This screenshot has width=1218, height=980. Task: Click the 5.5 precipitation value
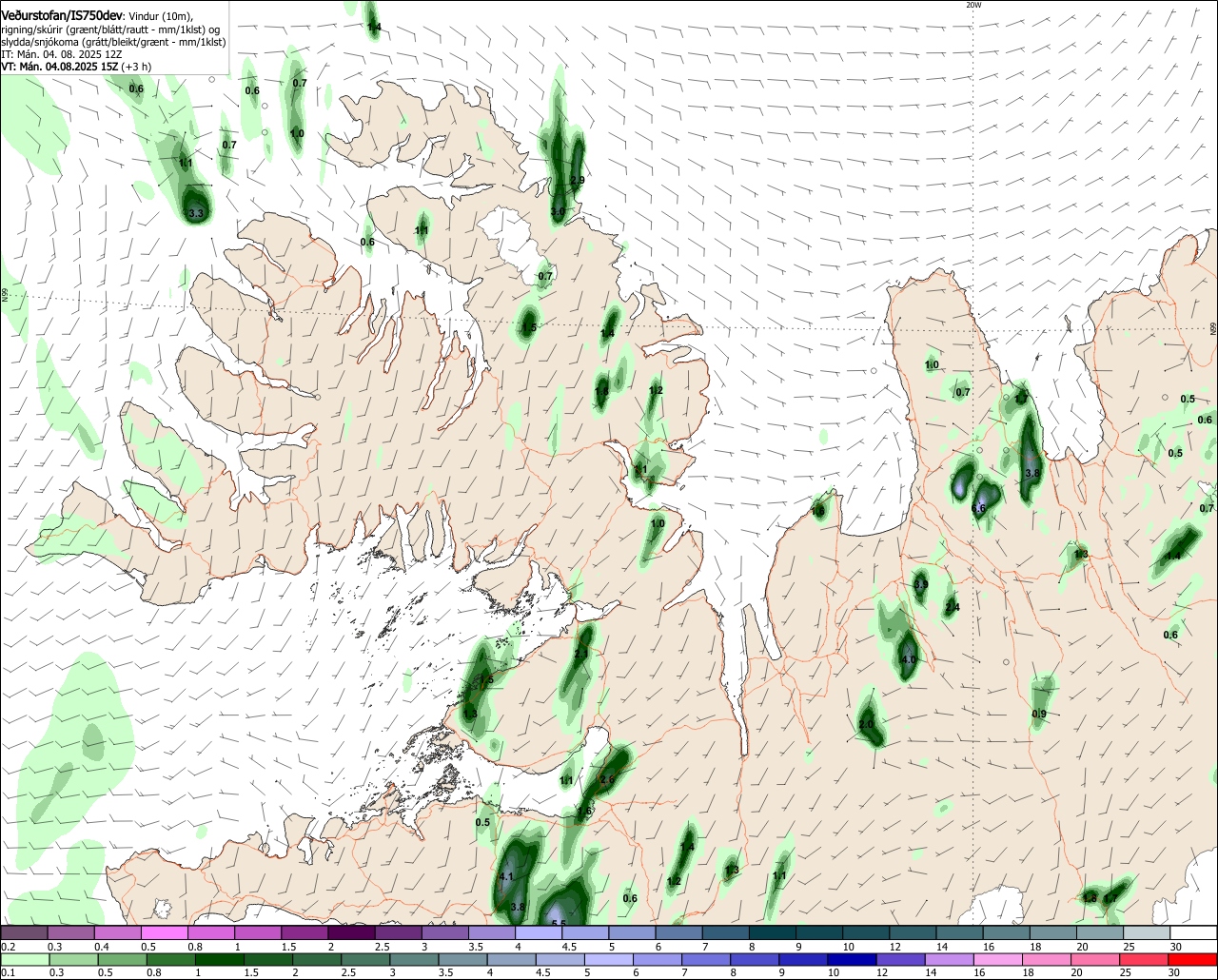point(560,924)
